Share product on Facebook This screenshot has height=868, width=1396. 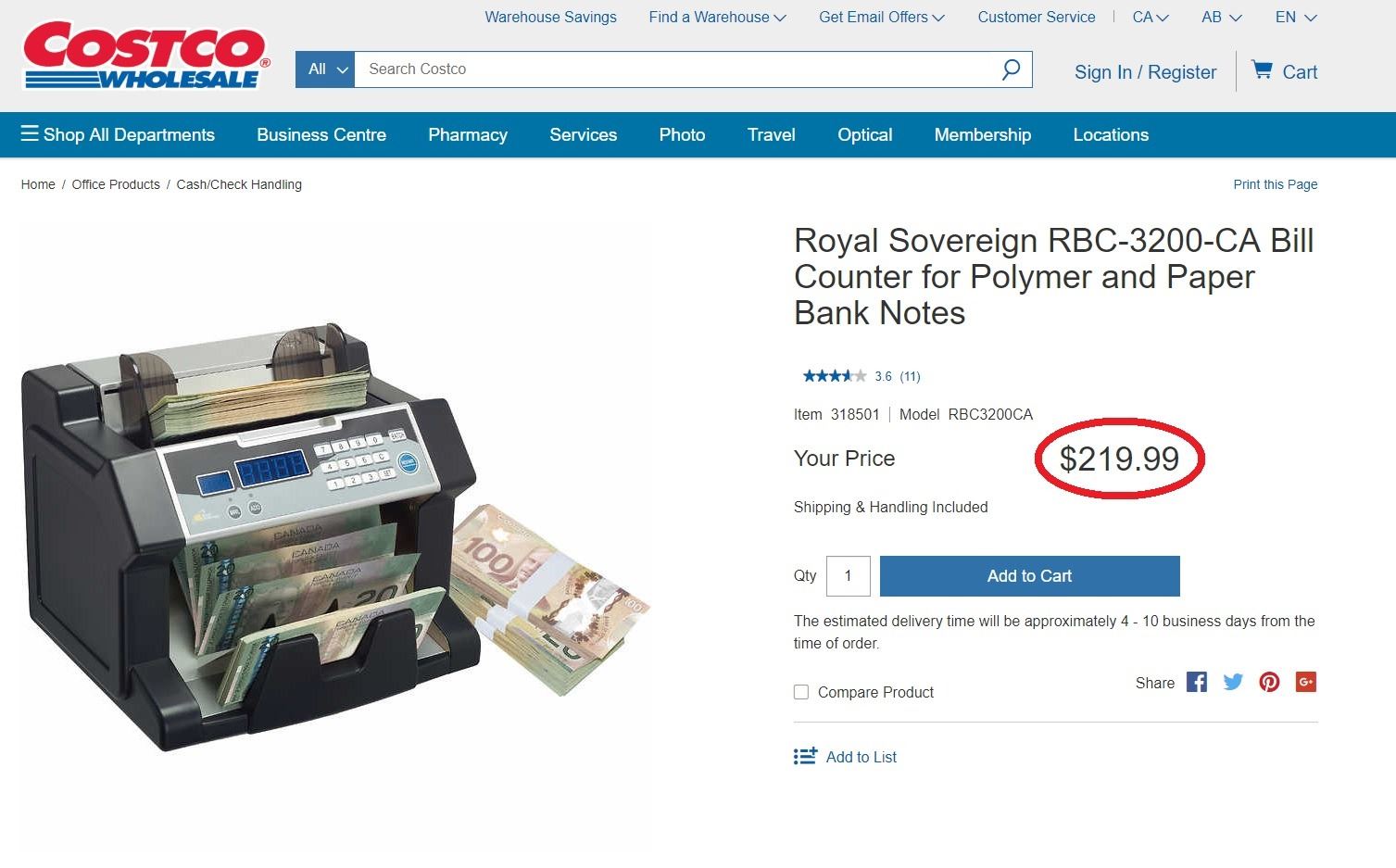point(1197,683)
